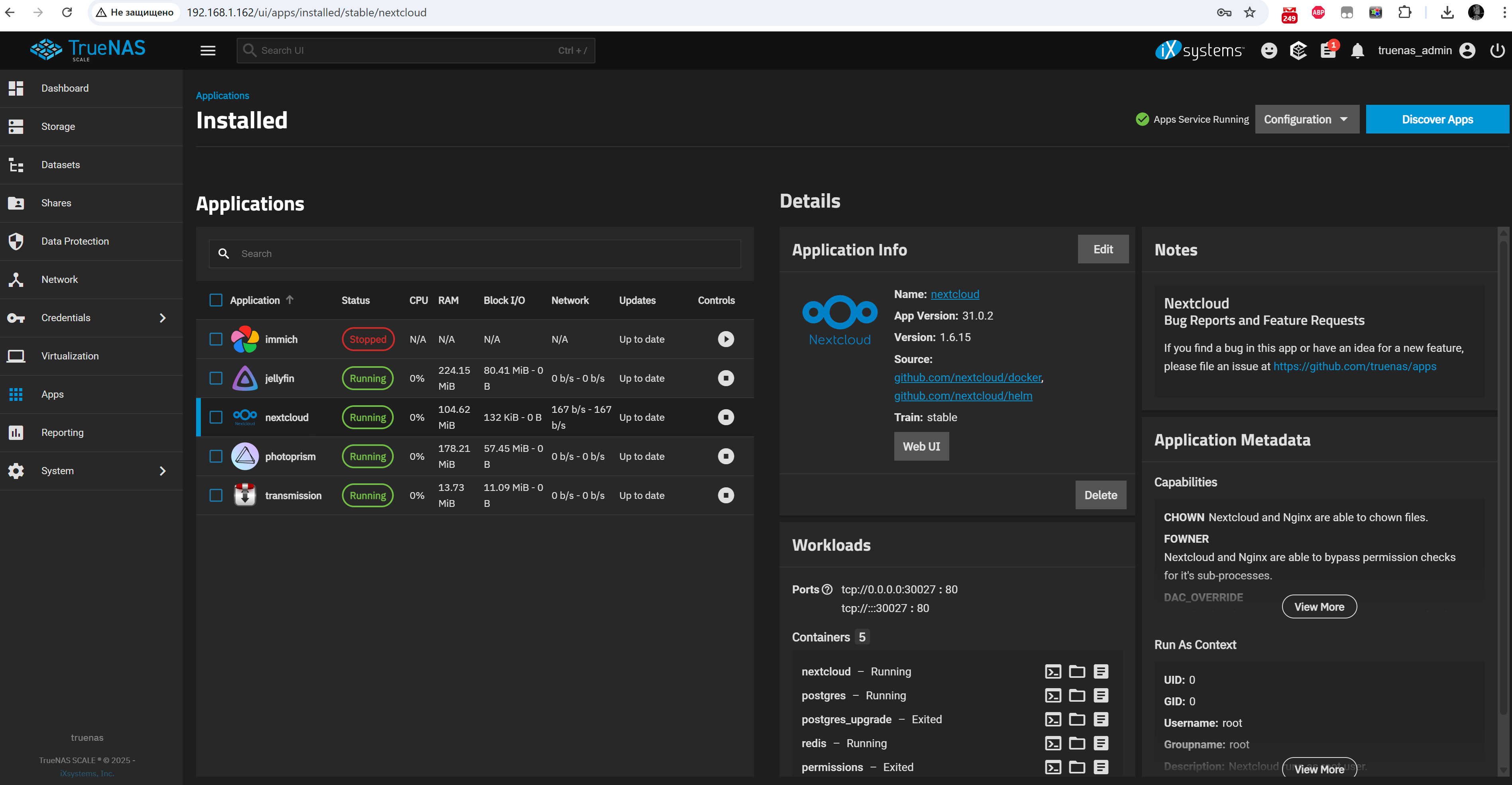Expand Capabilities with View More
Image resolution: width=1512 pixels, height=785 pixels.
(x=1319, y=606)
